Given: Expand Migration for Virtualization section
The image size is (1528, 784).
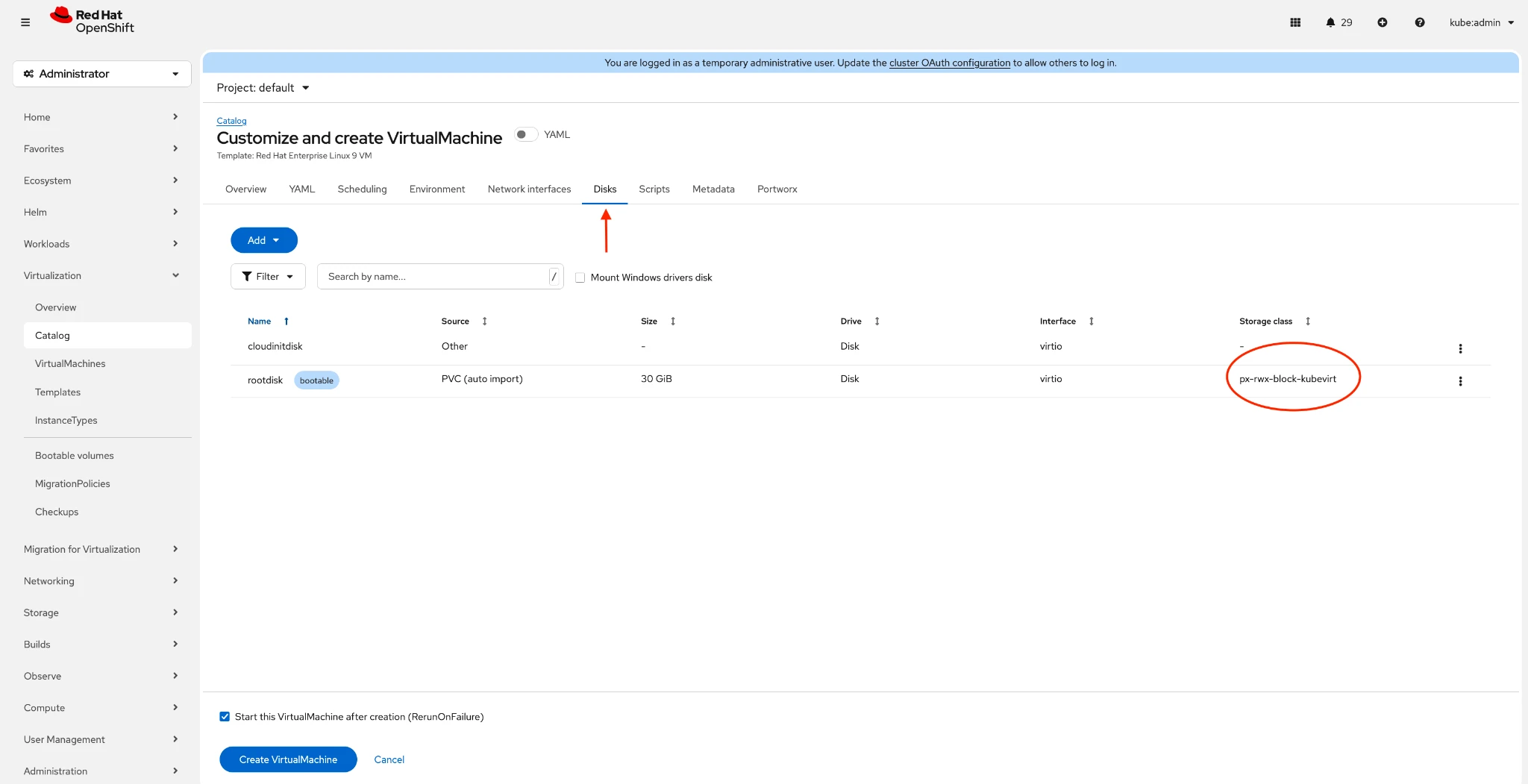Looking at the screenshot, I should coord(101,549).
